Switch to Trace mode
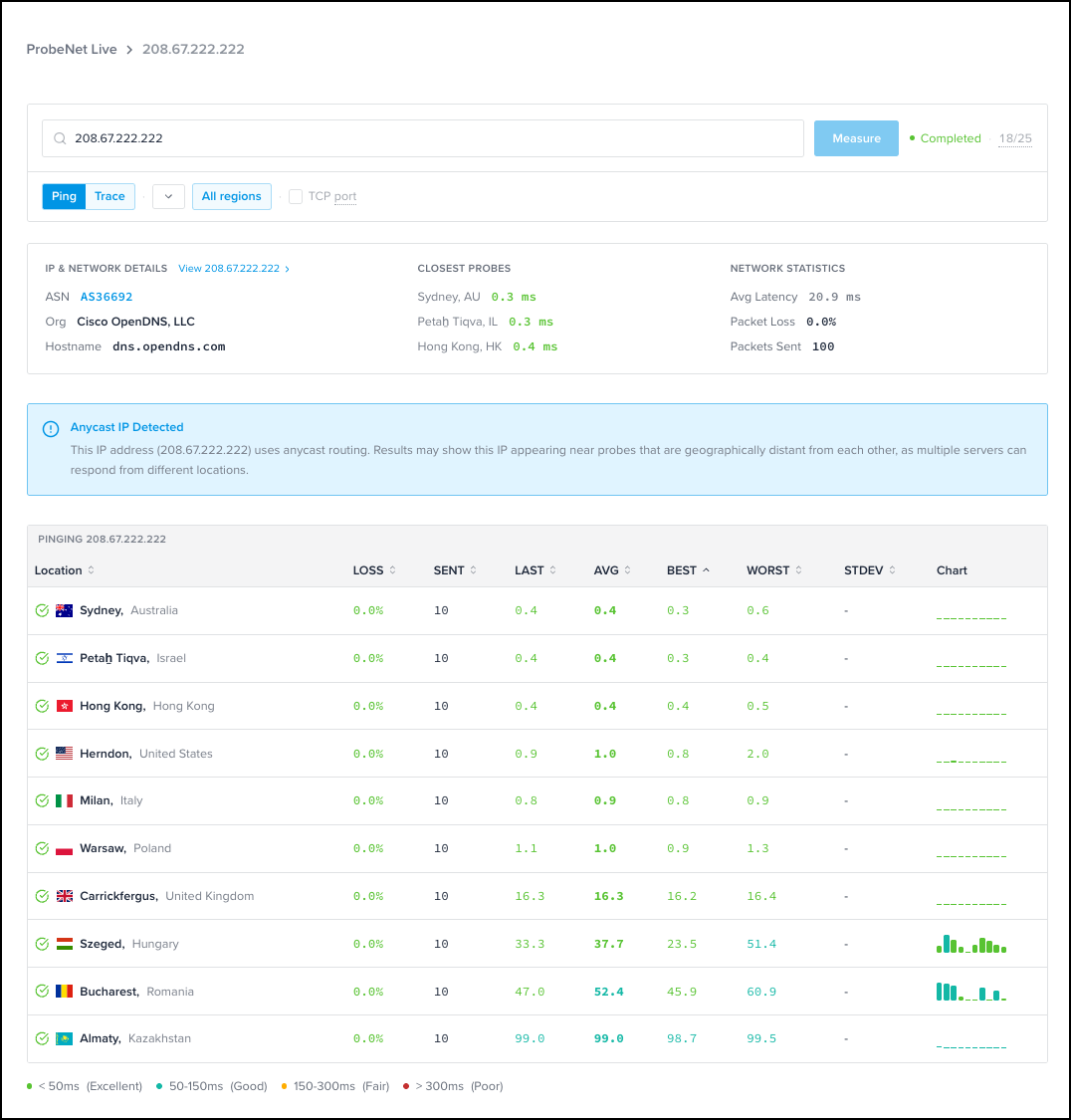Screen dimensions: 1071x1120 click(x=109, y=196)
